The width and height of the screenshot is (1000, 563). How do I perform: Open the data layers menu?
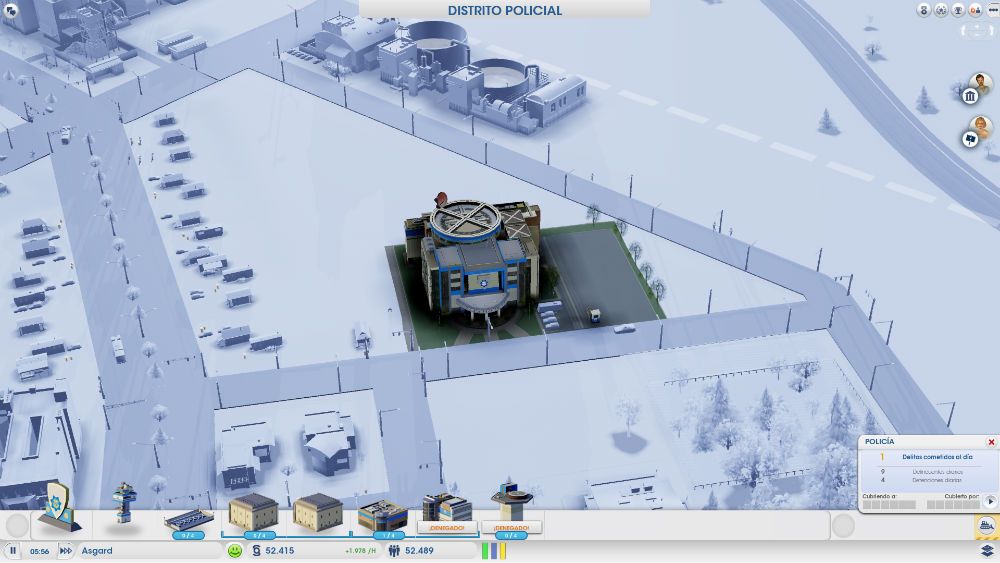pos(986,550)
